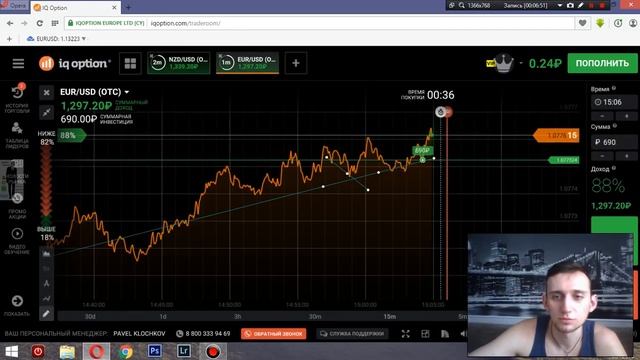Viewport: 640px width, 360px height.
Task: Switch to the EUR/USD asset tab
Action: (247, 63)
